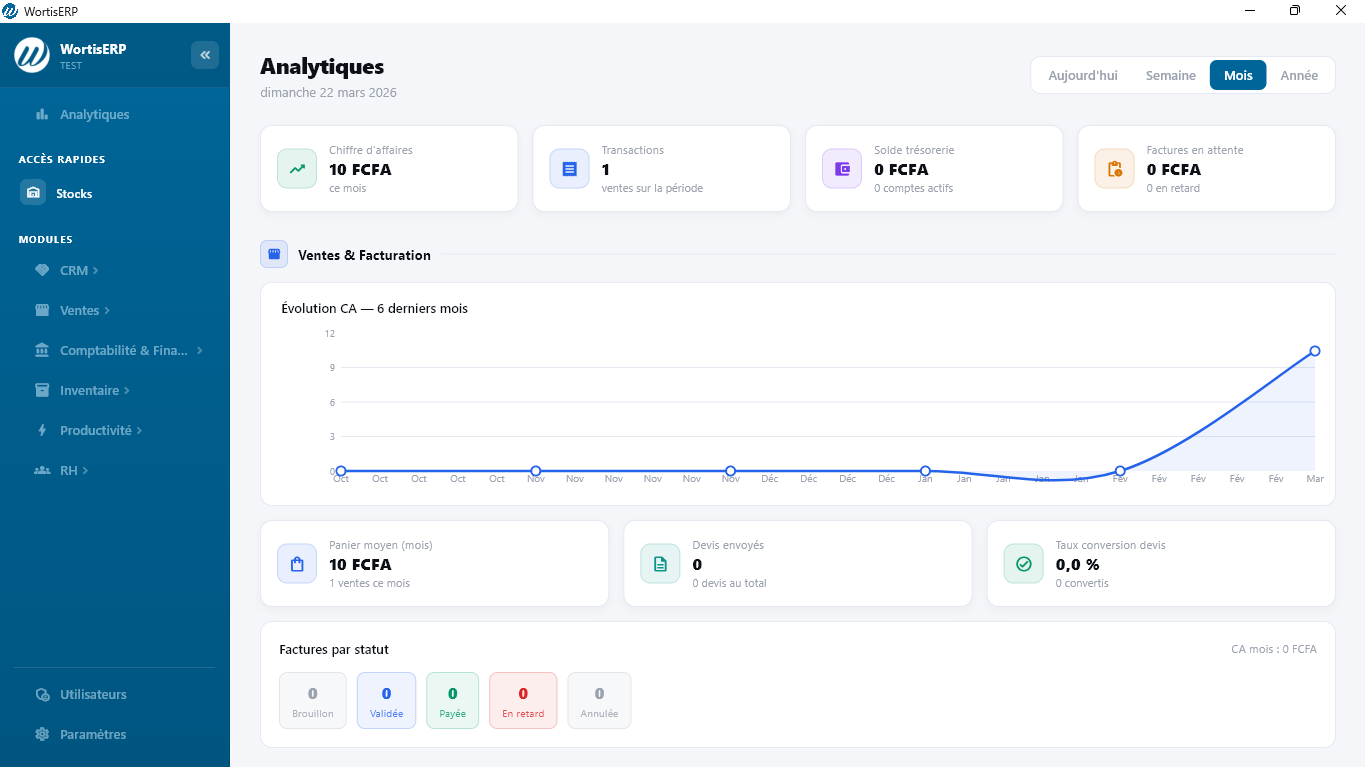The image size is (1365, 767).
Task: Click the red En retard status badge
Action: point(523,701)
